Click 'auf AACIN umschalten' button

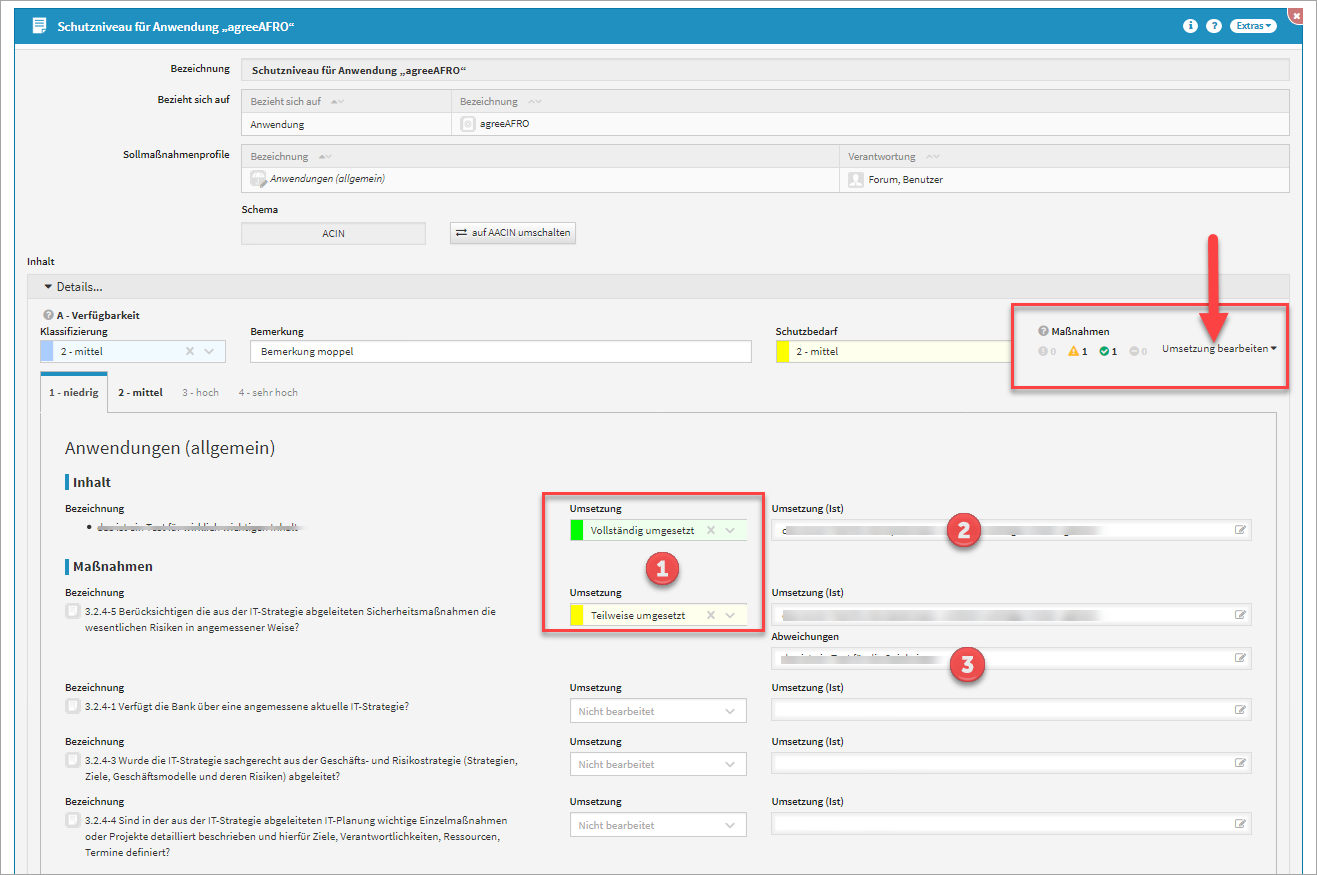coord(513,233)
